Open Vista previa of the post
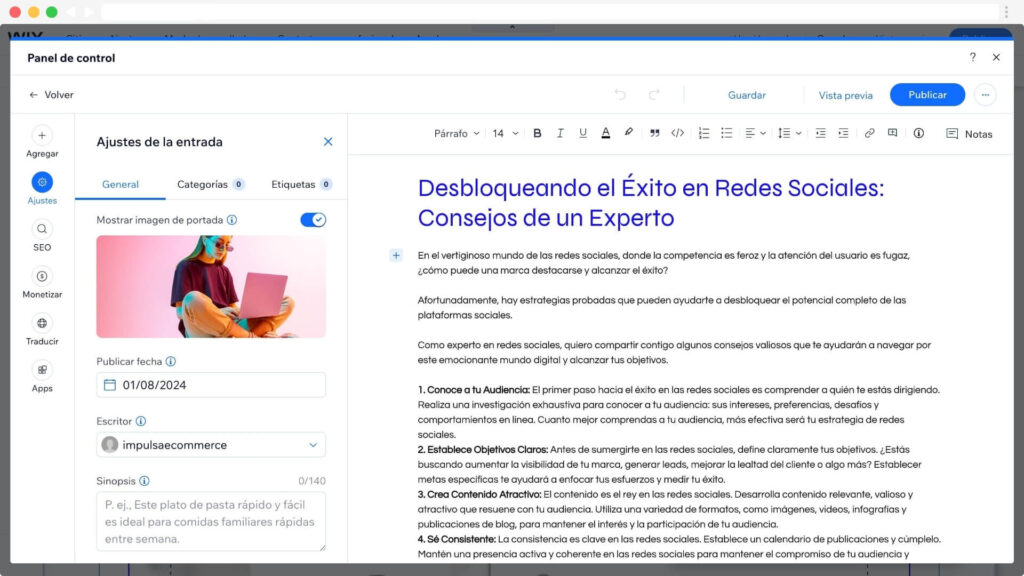Screen dimensions: 1024x576 click(x=845, y=95)
